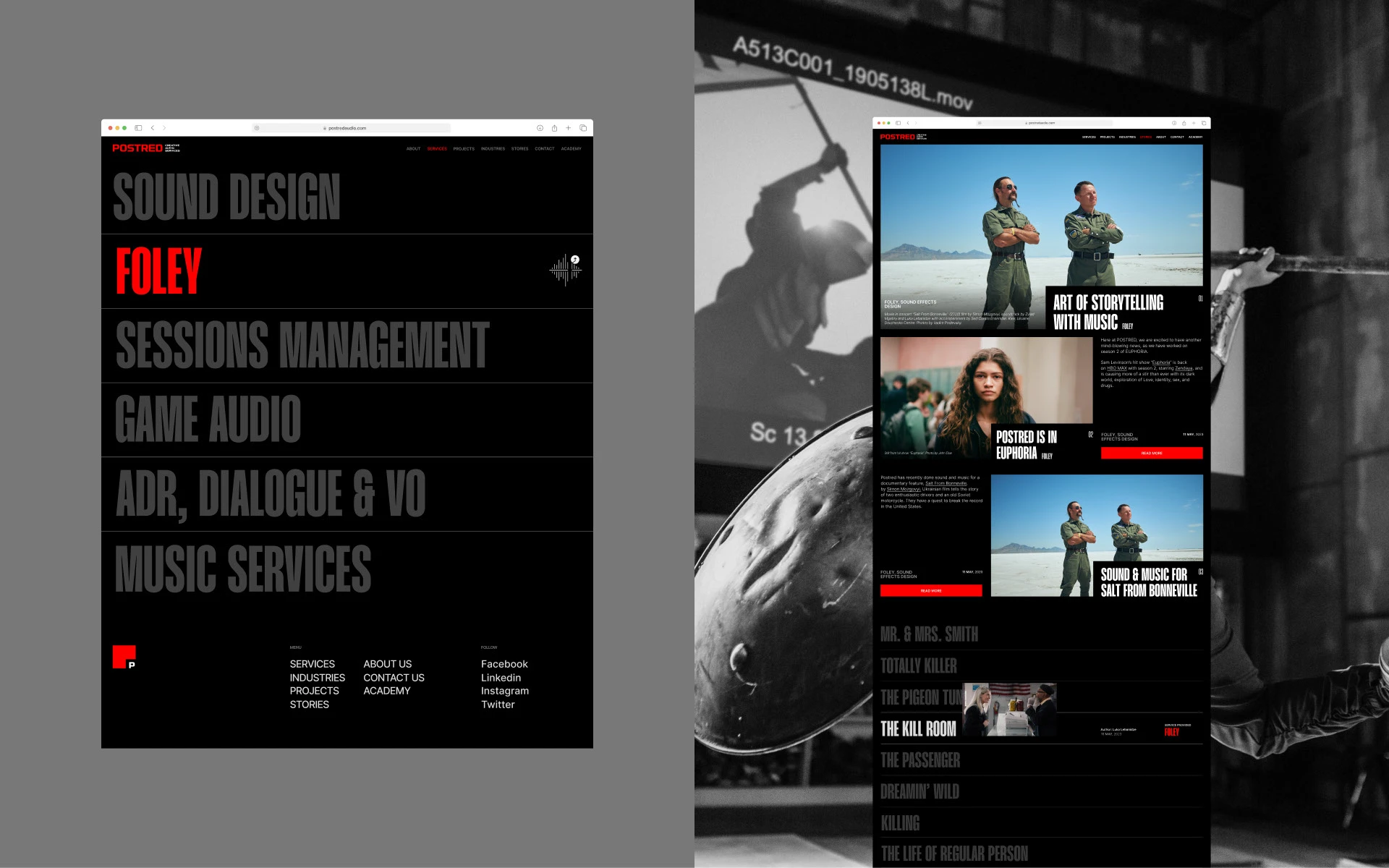1389x868 pixels.
Task: Open INDUSTRIES in left window's top navigation
Action: tap(493, 149)
